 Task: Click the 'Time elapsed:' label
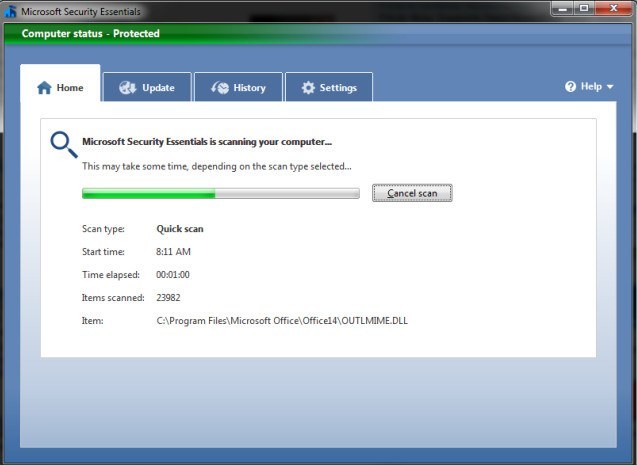(110, 275)
